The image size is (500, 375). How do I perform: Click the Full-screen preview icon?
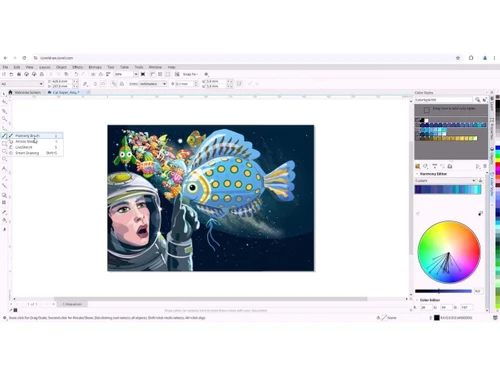(143, 74)
